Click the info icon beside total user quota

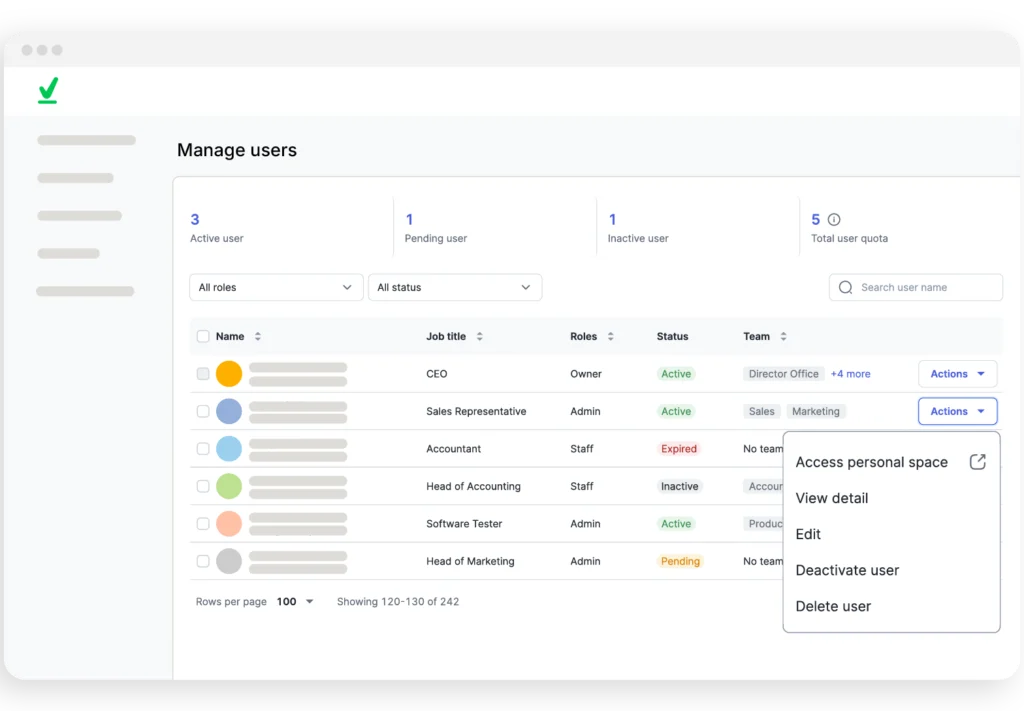point(834,219)
